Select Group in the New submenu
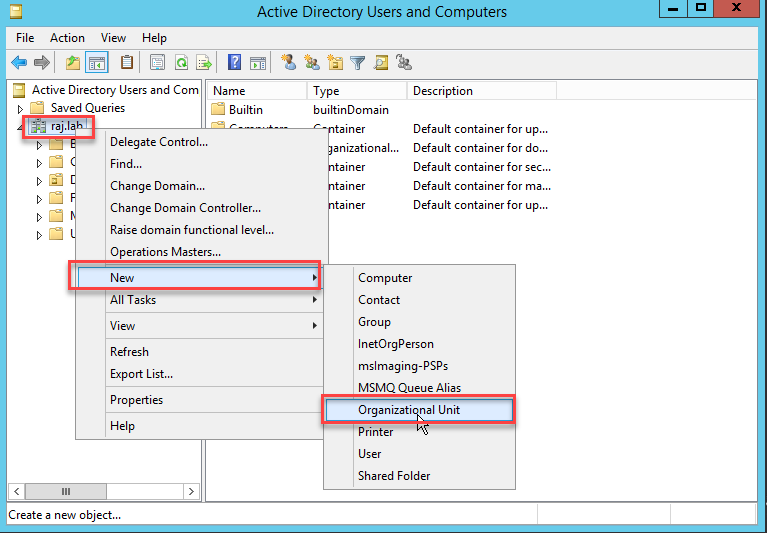The image size is (767, 533). (x=419, y=322)
